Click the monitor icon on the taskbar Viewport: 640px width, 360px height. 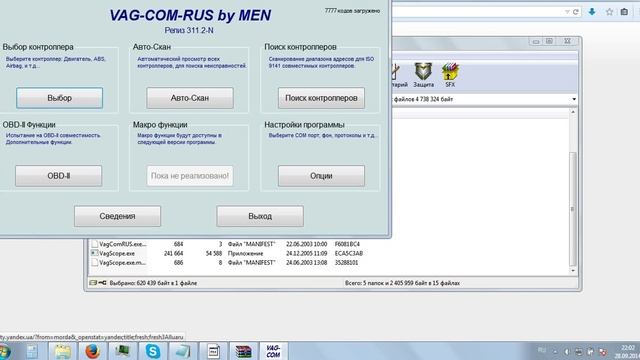[122, 351]
